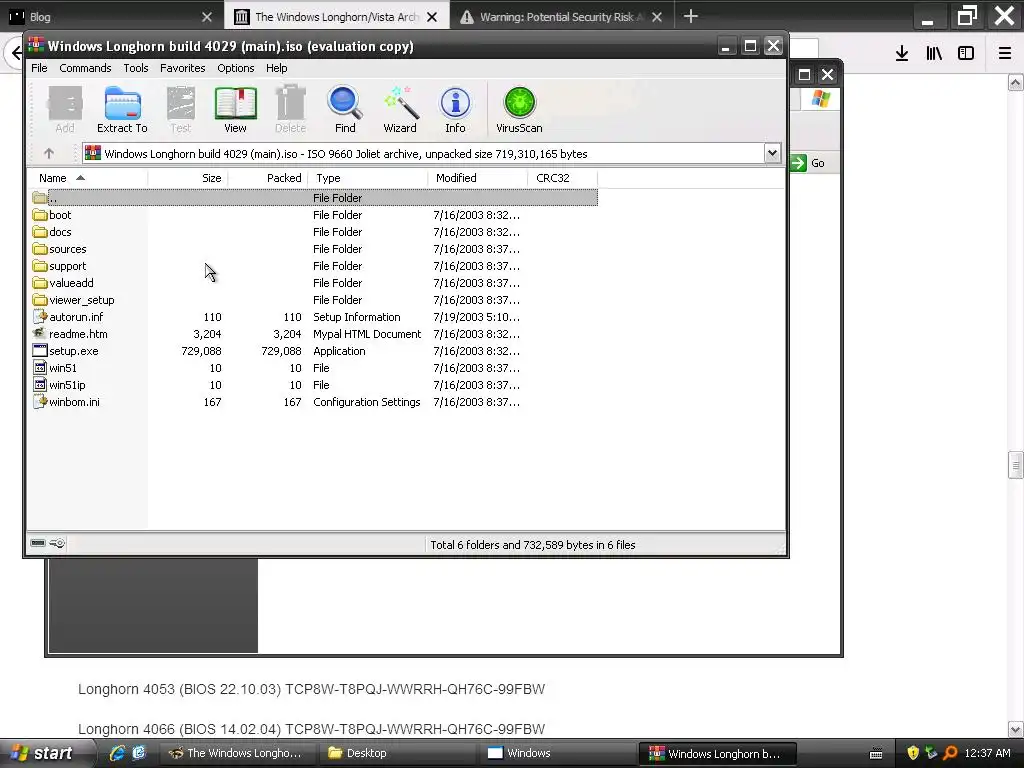Launch the Wizard tool
The width and height of the screenshot is (1024, 768).
click(400, 110)
